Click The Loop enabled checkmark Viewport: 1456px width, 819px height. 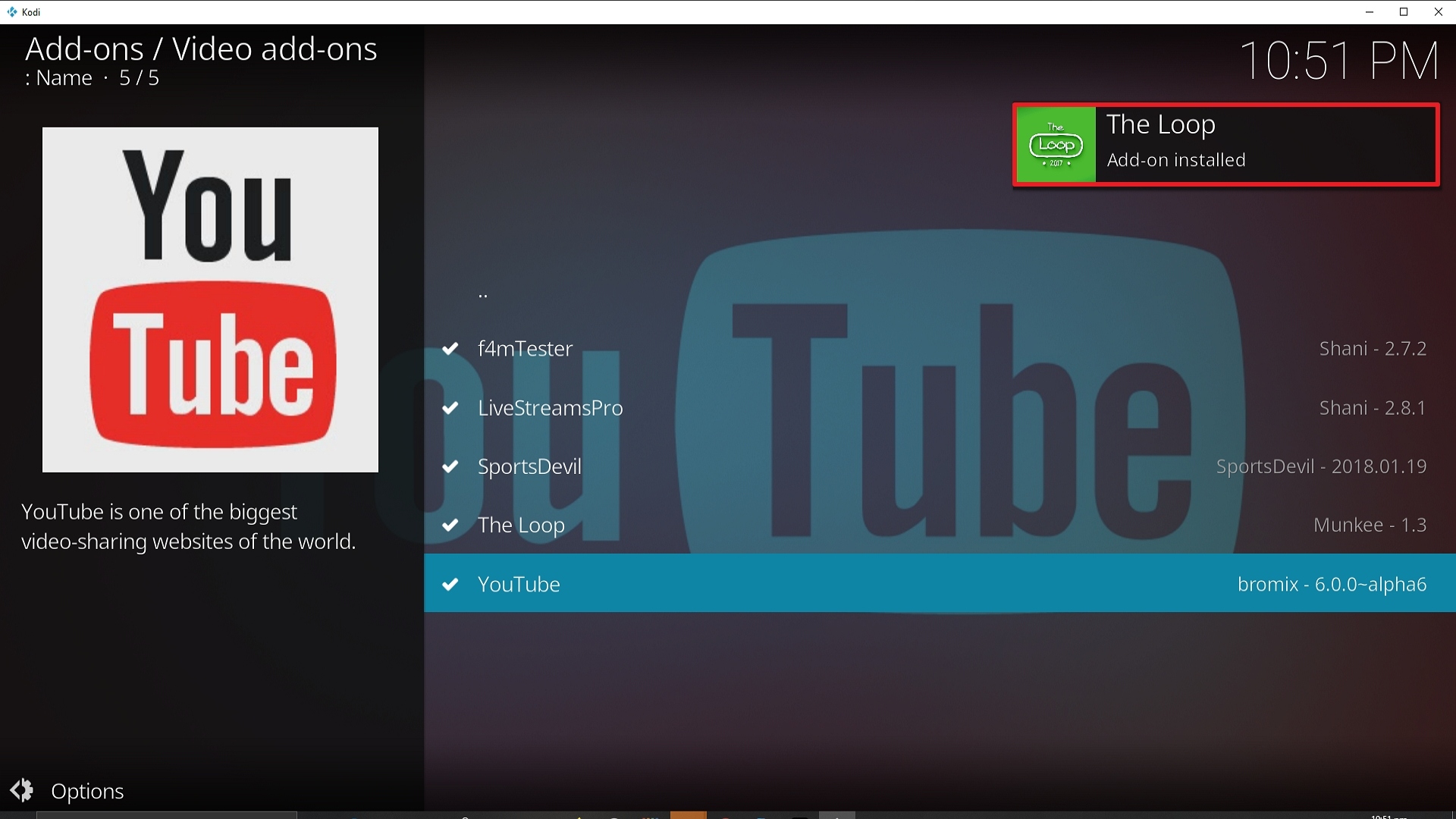[450, 525]
